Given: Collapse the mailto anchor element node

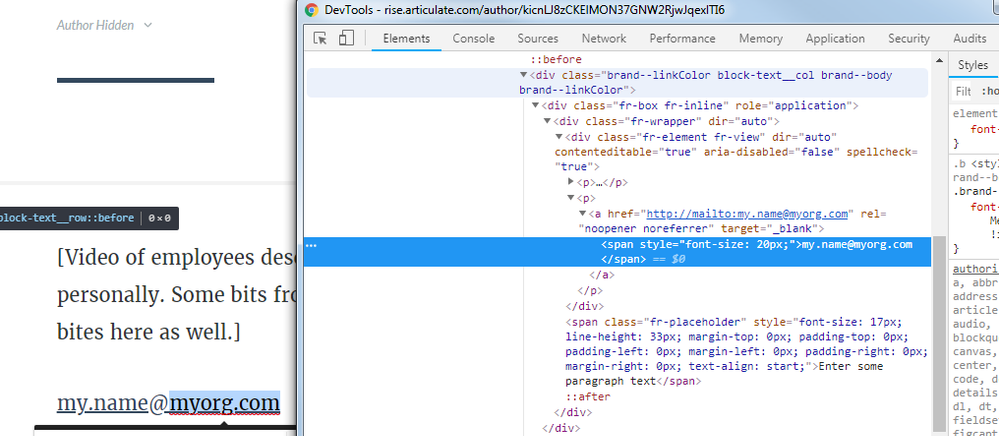Looking at the screenshot, I should 583,214.
